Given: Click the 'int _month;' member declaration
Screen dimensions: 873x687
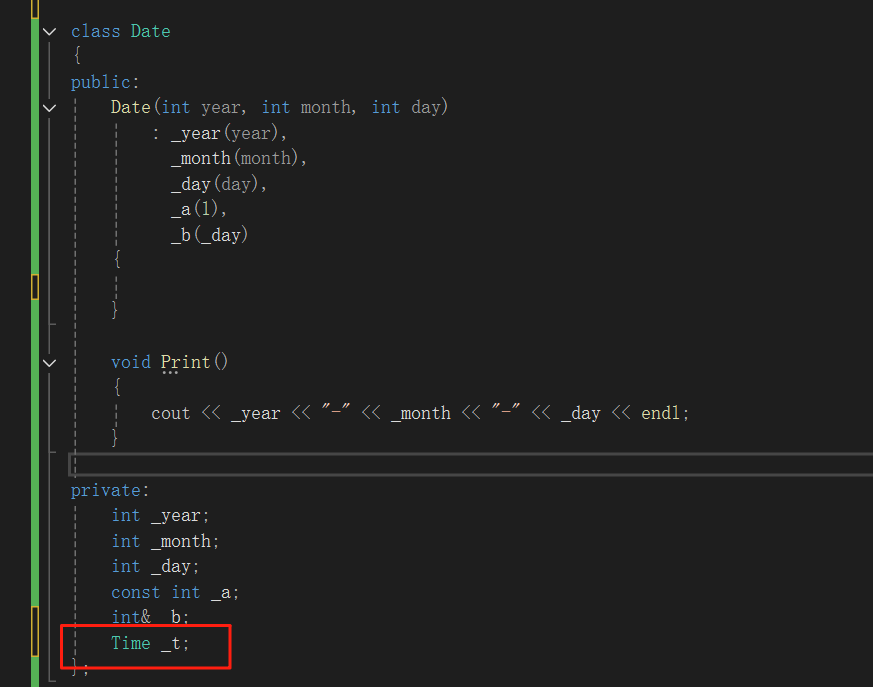Looking at the screenshot, I should (x=165, y=541).
